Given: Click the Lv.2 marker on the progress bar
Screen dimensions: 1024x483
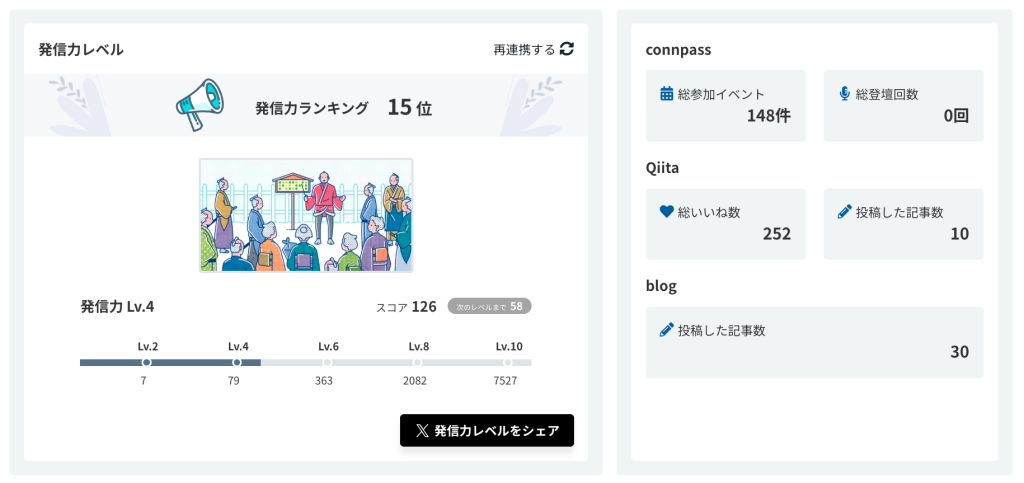Looking at the screenshot, I should tap(146, 362).
